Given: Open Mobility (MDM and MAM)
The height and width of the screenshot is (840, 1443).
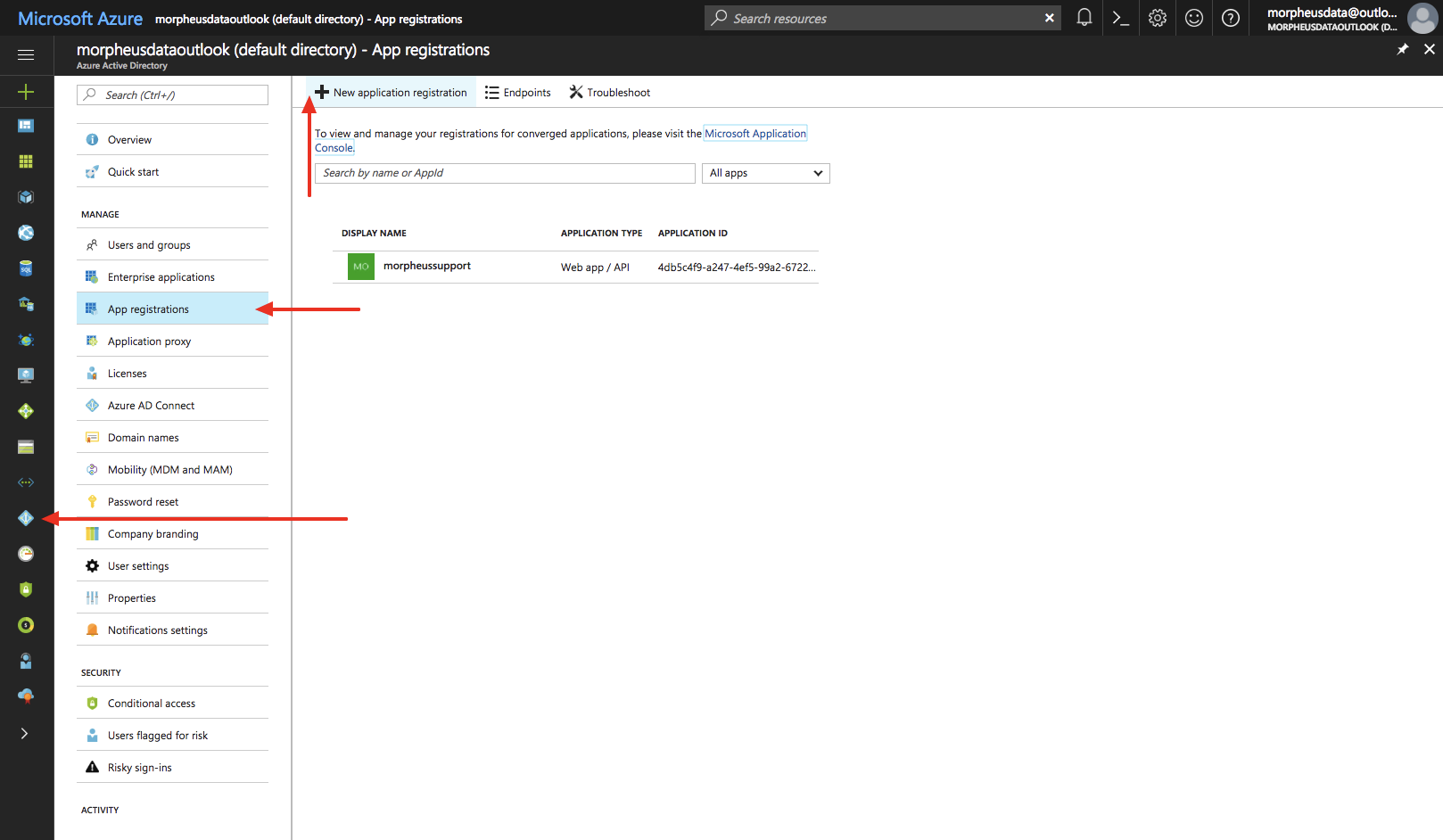Looking at the screenshot, I should [173, 470].
